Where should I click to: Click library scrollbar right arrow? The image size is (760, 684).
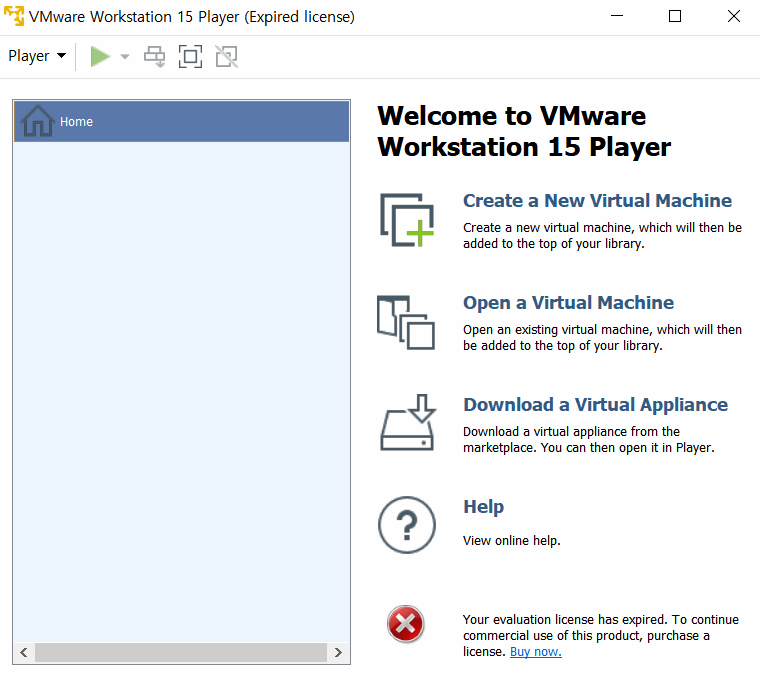[x=338, y=652]
